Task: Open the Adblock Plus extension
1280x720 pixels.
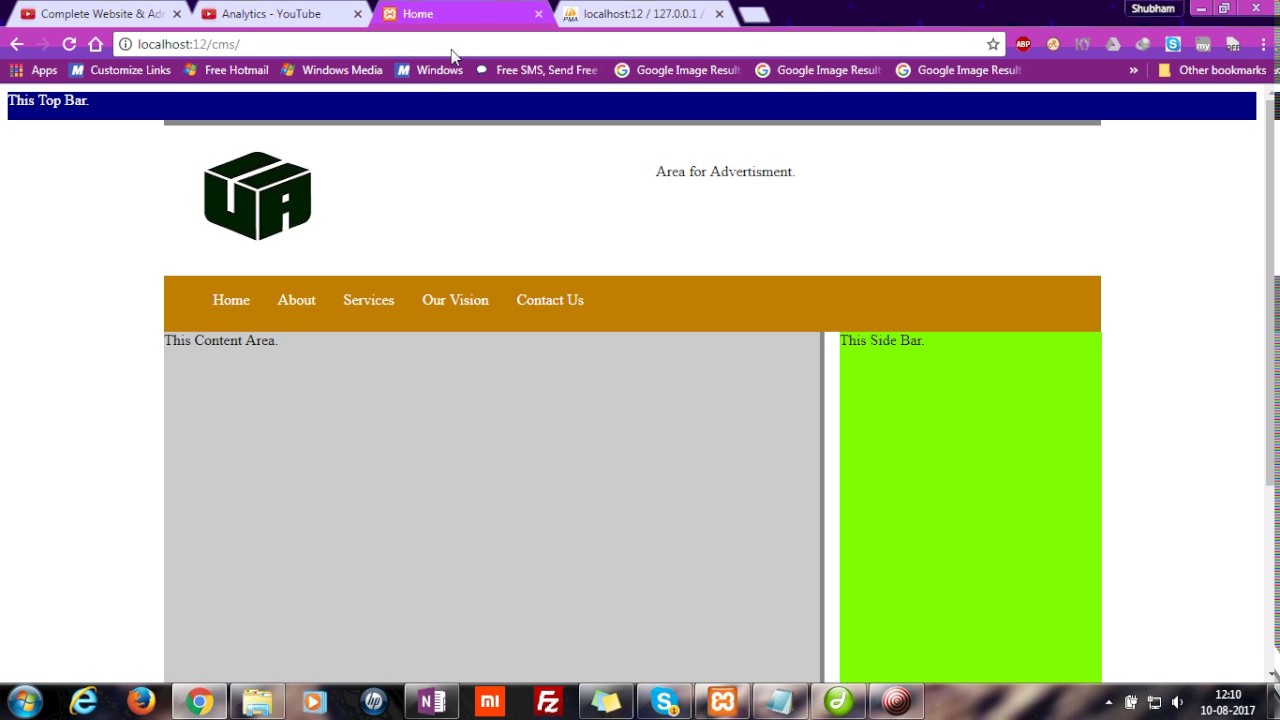Action: 1023,44
